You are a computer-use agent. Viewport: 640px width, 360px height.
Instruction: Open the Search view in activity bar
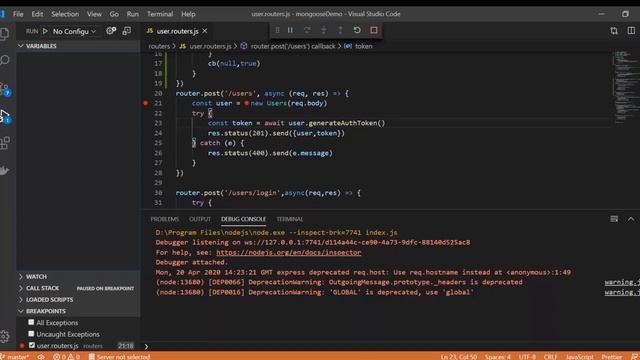tap(4, 60)
